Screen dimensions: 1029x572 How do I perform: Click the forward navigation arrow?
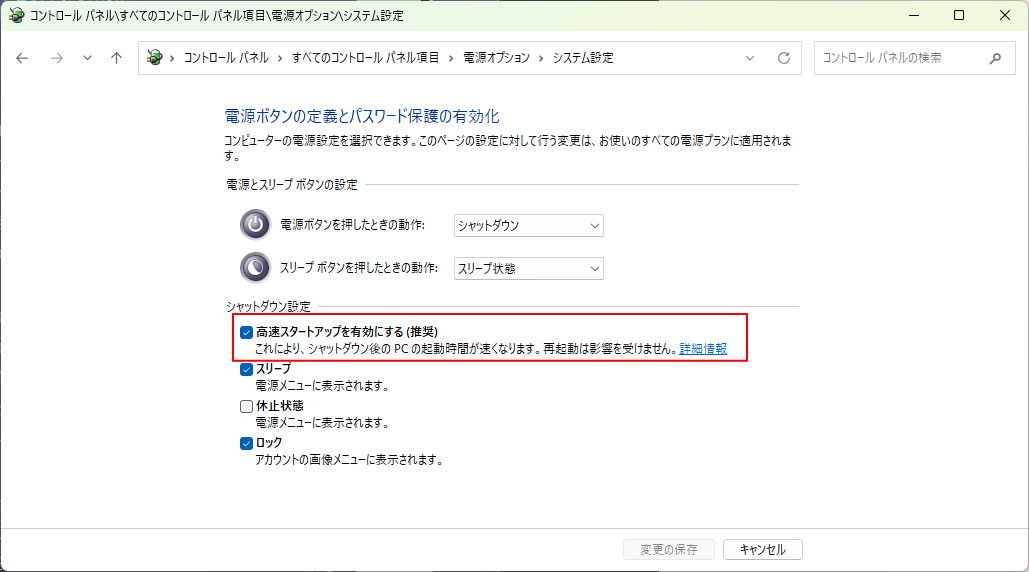[x=56, y=58]
